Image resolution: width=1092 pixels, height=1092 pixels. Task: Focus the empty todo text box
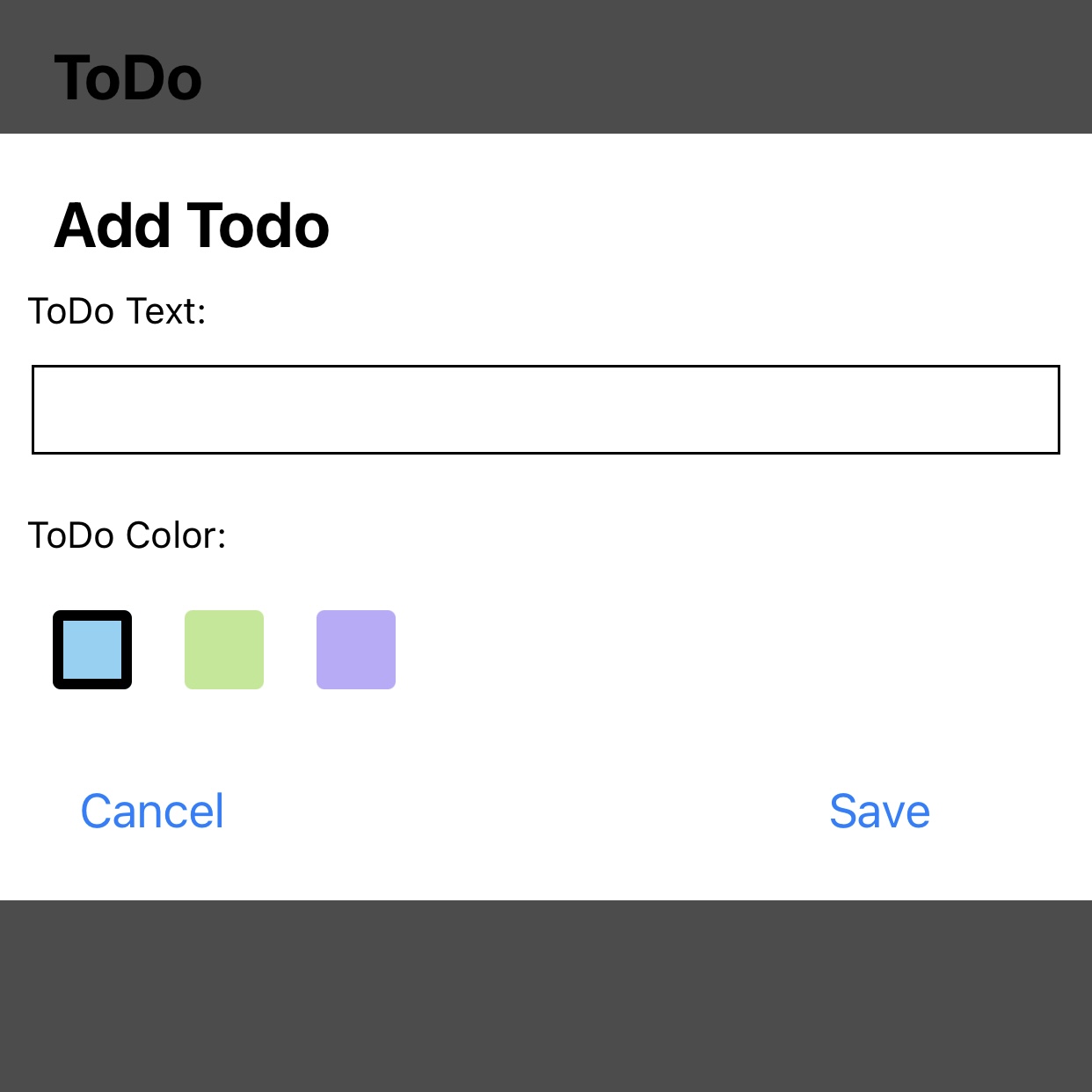click(545, 410)
